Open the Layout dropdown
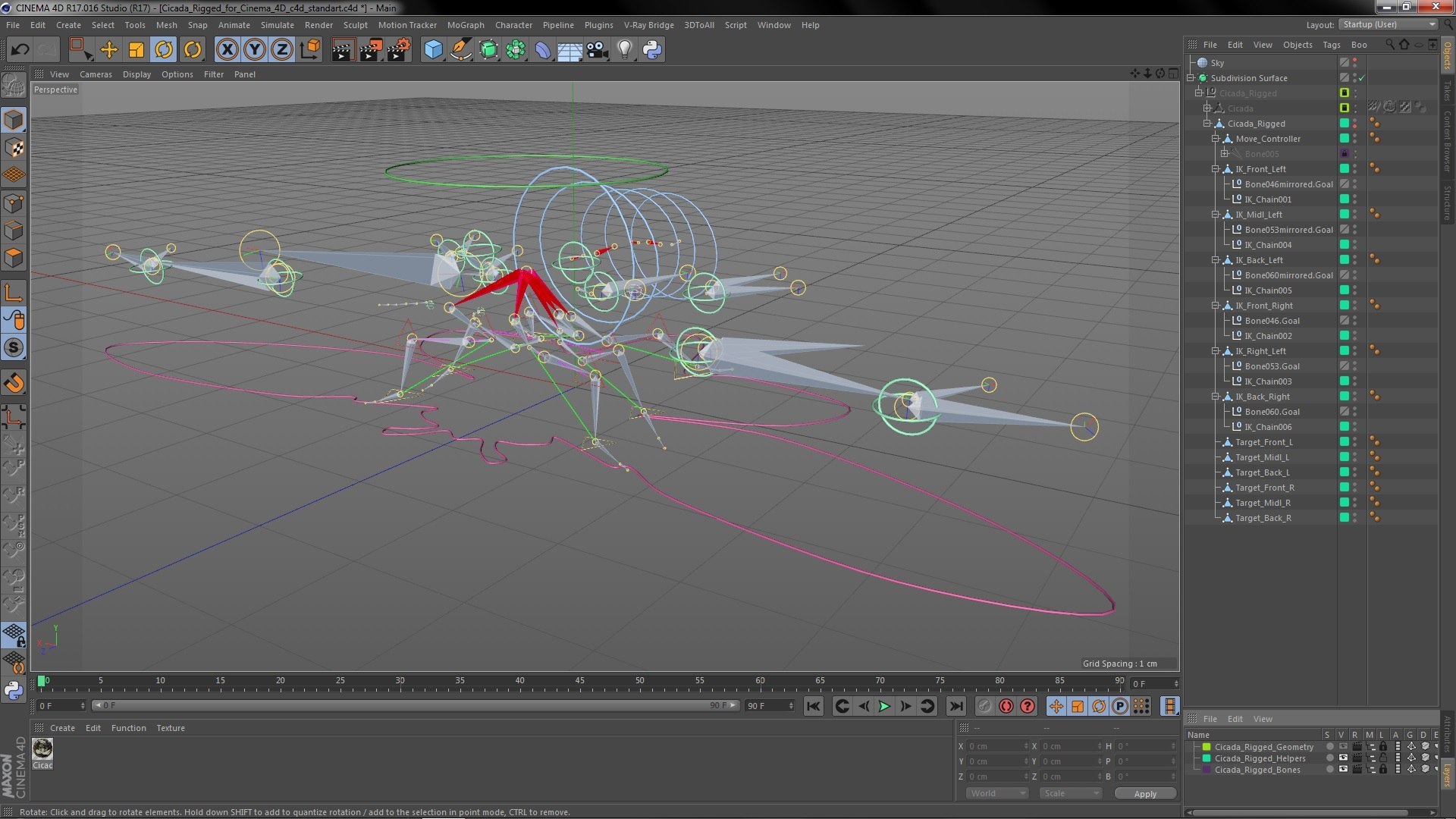1456x819 pixels. pos(1389,24)
